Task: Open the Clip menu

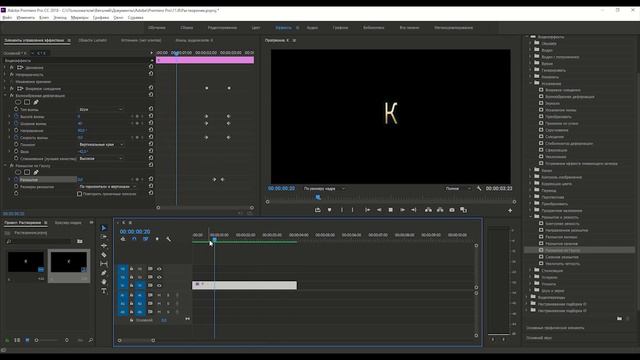Action: click(44, 18)
